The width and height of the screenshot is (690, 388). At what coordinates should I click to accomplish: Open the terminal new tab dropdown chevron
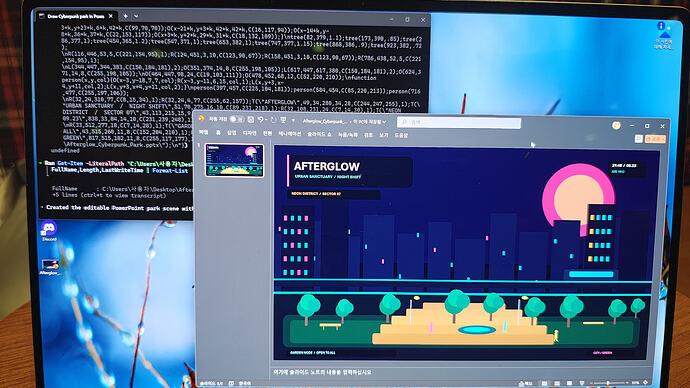point(136,16)
